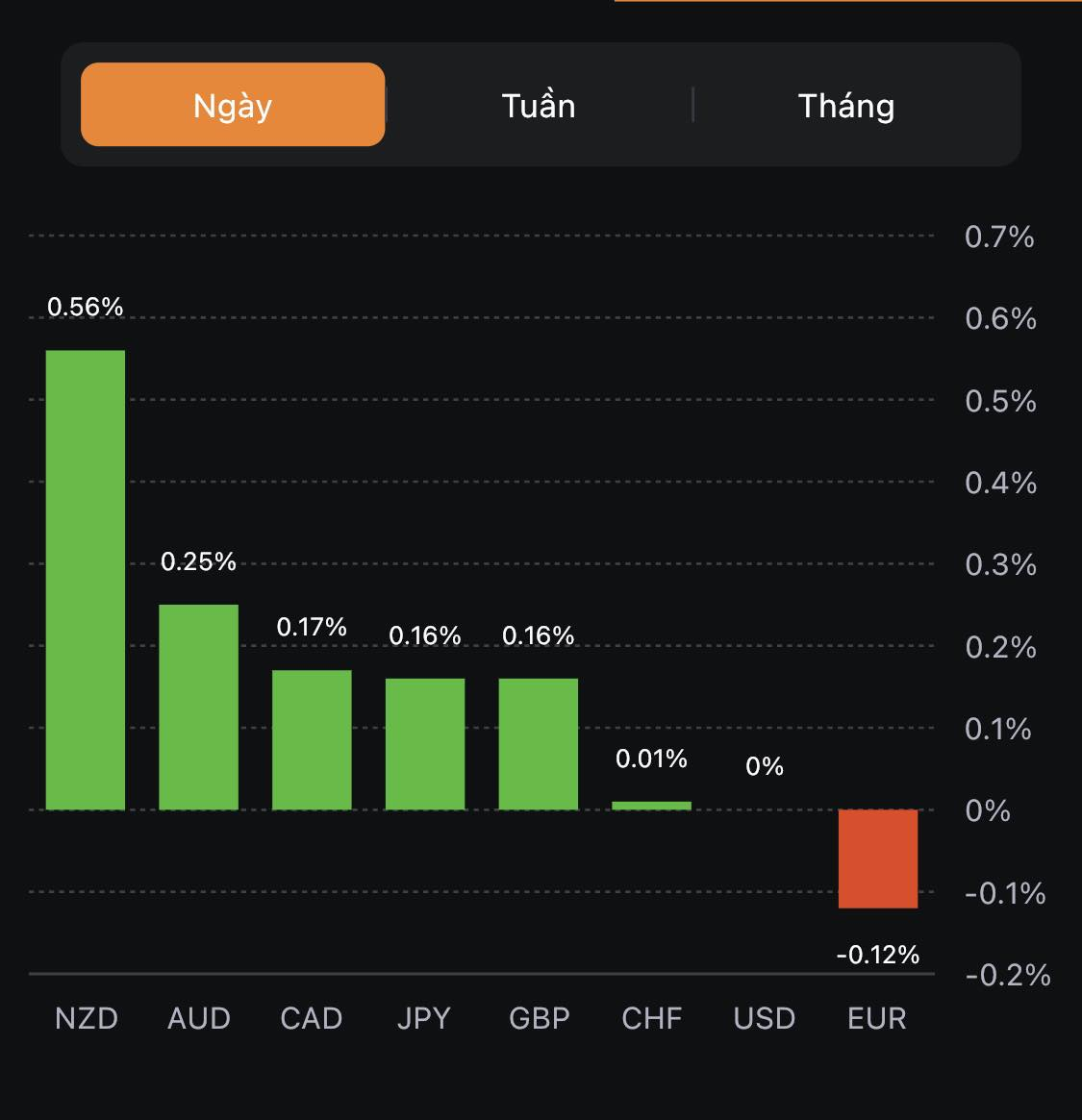The width and height of the screenshot is (1082, 1120).
Task: Click the -0.12% value label
Action: [x=878, y=955]
